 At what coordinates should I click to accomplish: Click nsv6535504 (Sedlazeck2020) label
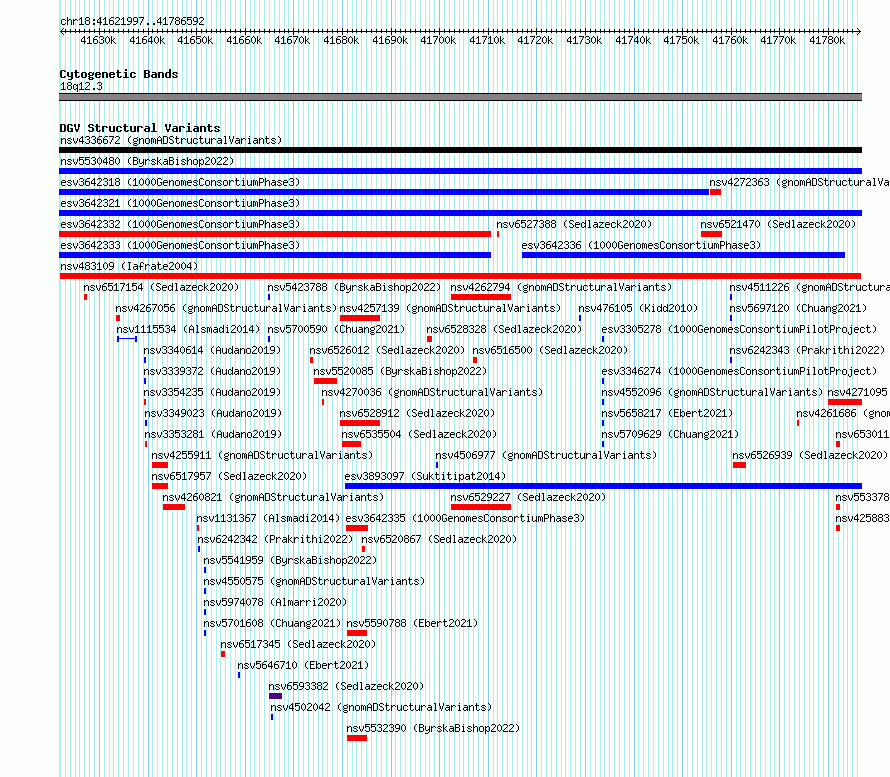pyautogui.click(x=419, y=434)
